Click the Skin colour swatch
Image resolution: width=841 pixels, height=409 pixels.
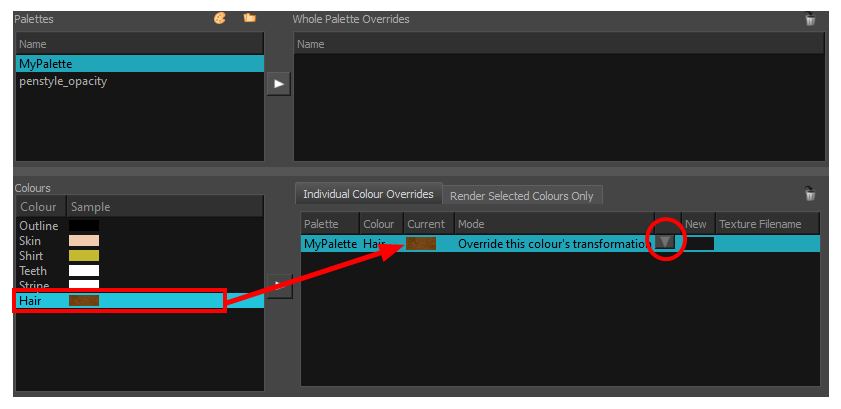(x=83, y=241)
